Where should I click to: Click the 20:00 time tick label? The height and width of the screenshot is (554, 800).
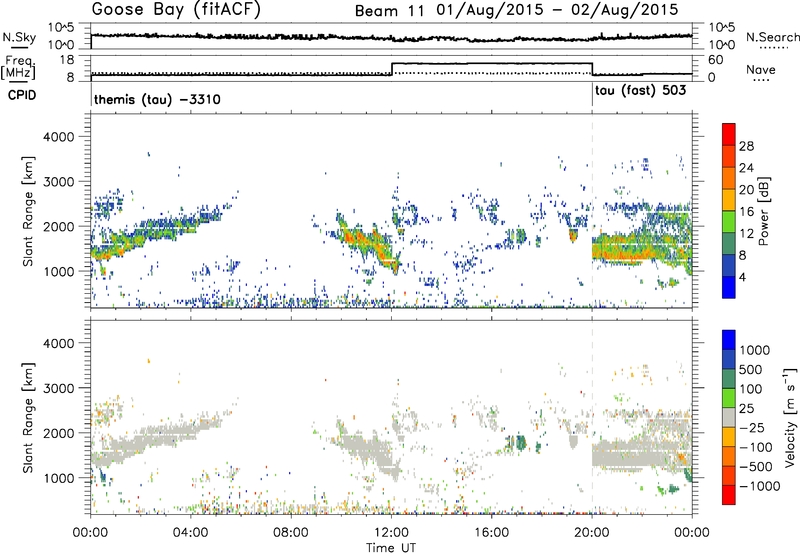pyautogui.click(x=591, y=533)
